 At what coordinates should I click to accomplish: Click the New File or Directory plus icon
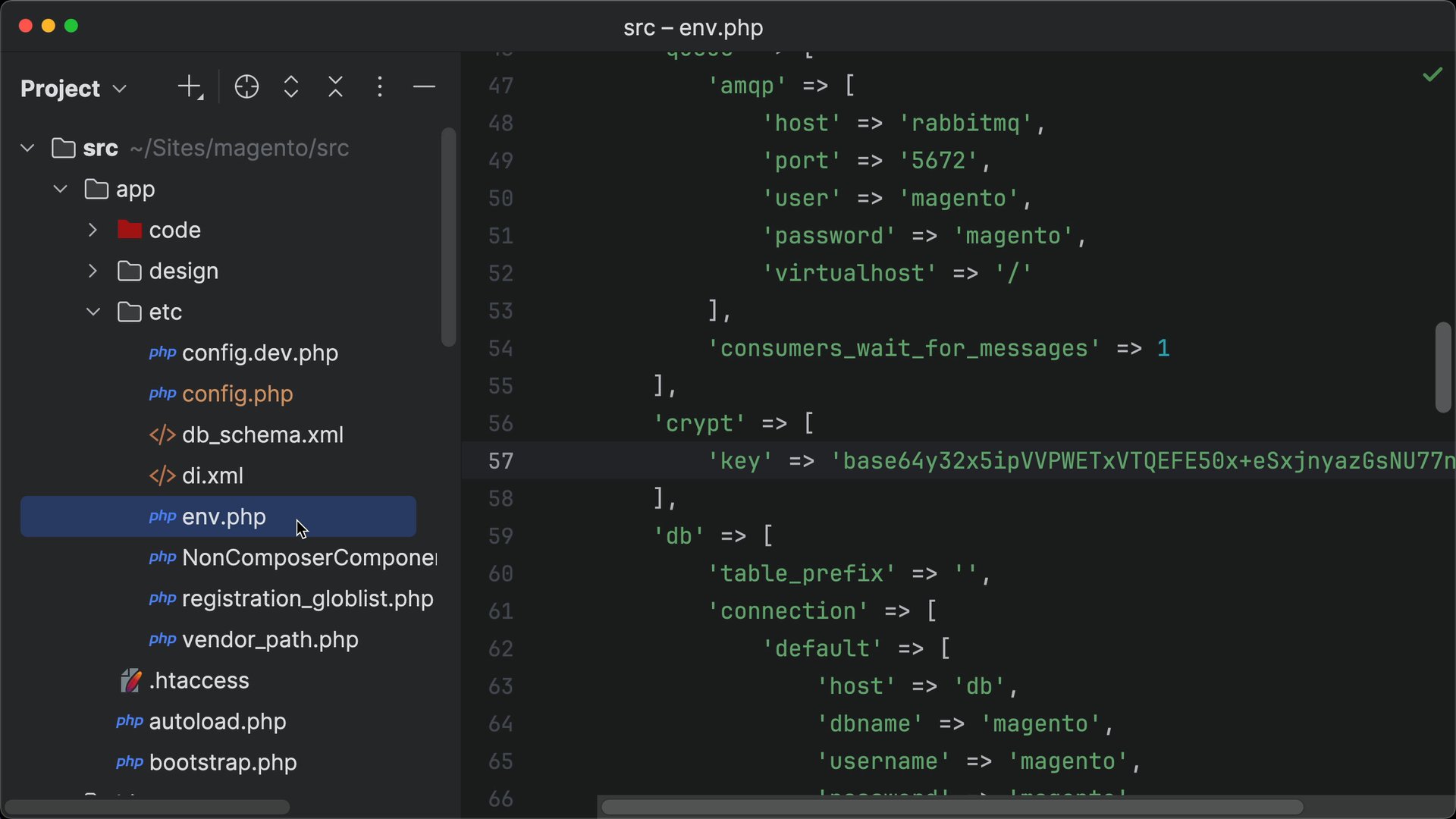pos(190,88)
